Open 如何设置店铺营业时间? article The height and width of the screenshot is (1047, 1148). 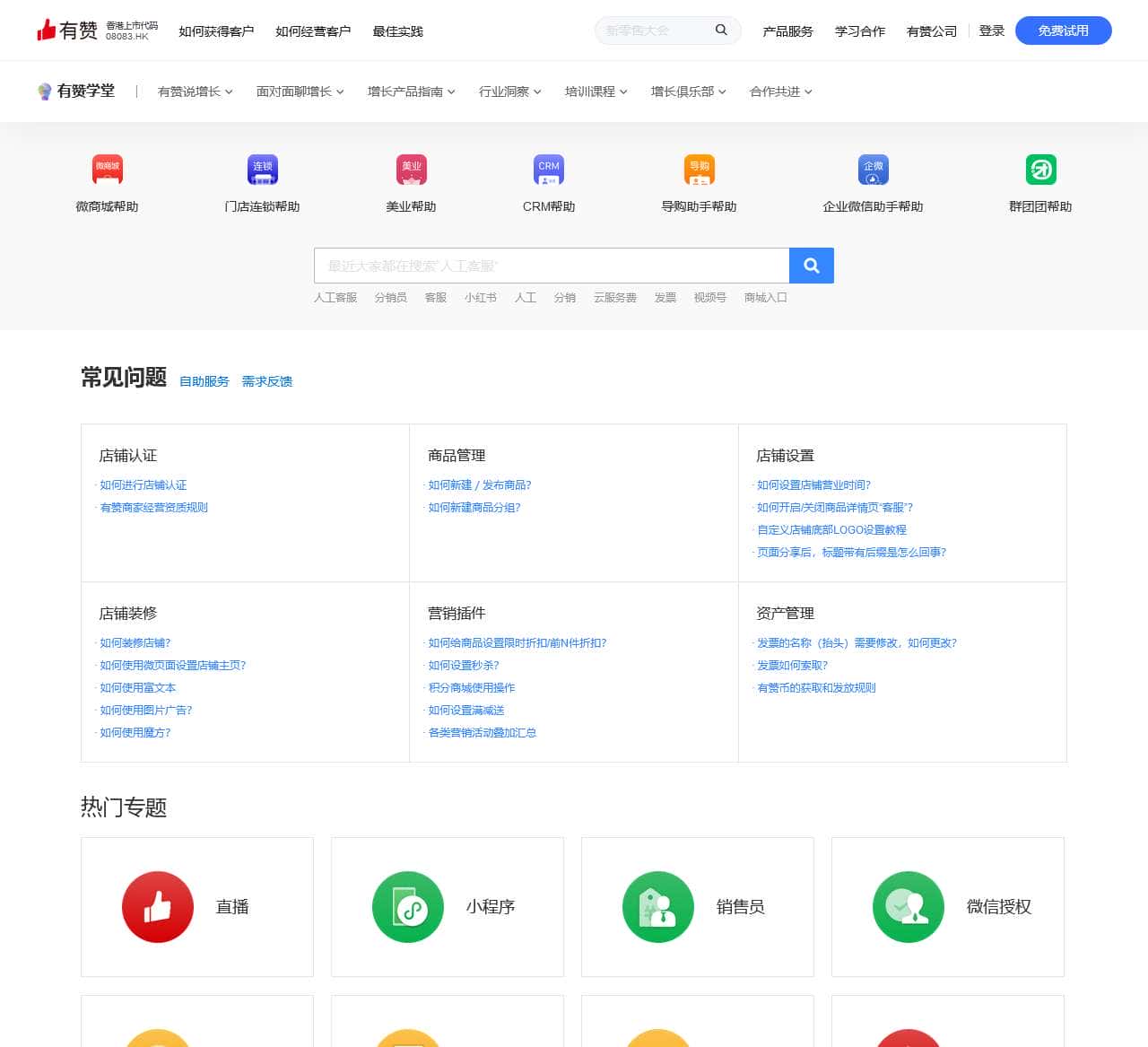point(814,485)
